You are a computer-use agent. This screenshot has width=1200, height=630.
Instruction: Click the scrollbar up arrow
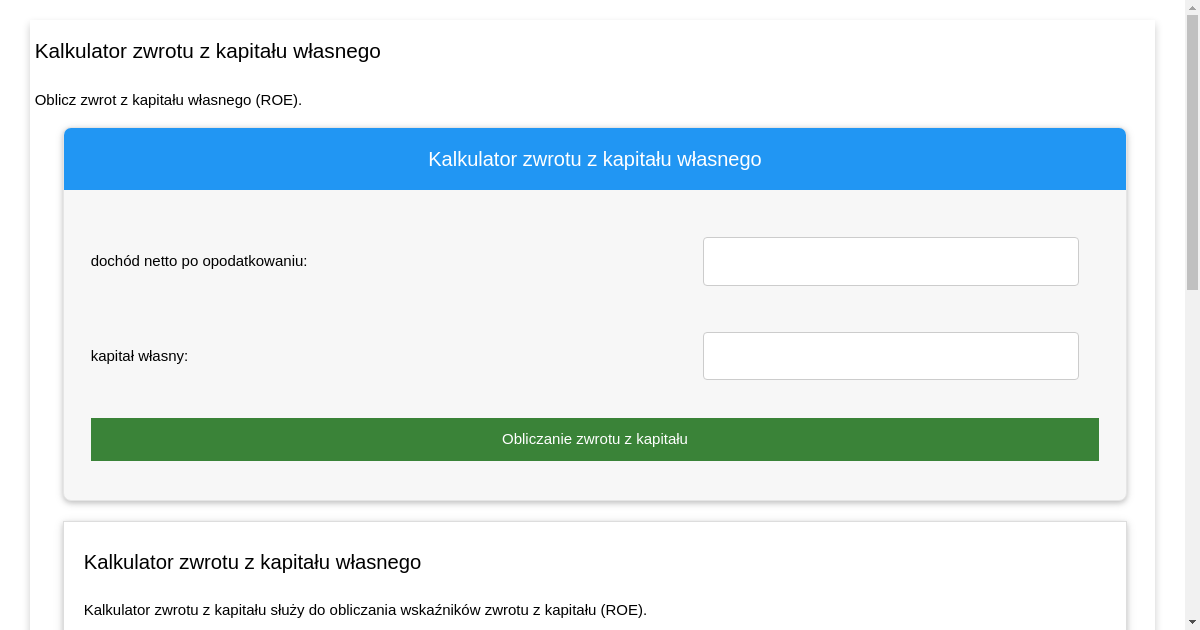(x=1192, y=6)
